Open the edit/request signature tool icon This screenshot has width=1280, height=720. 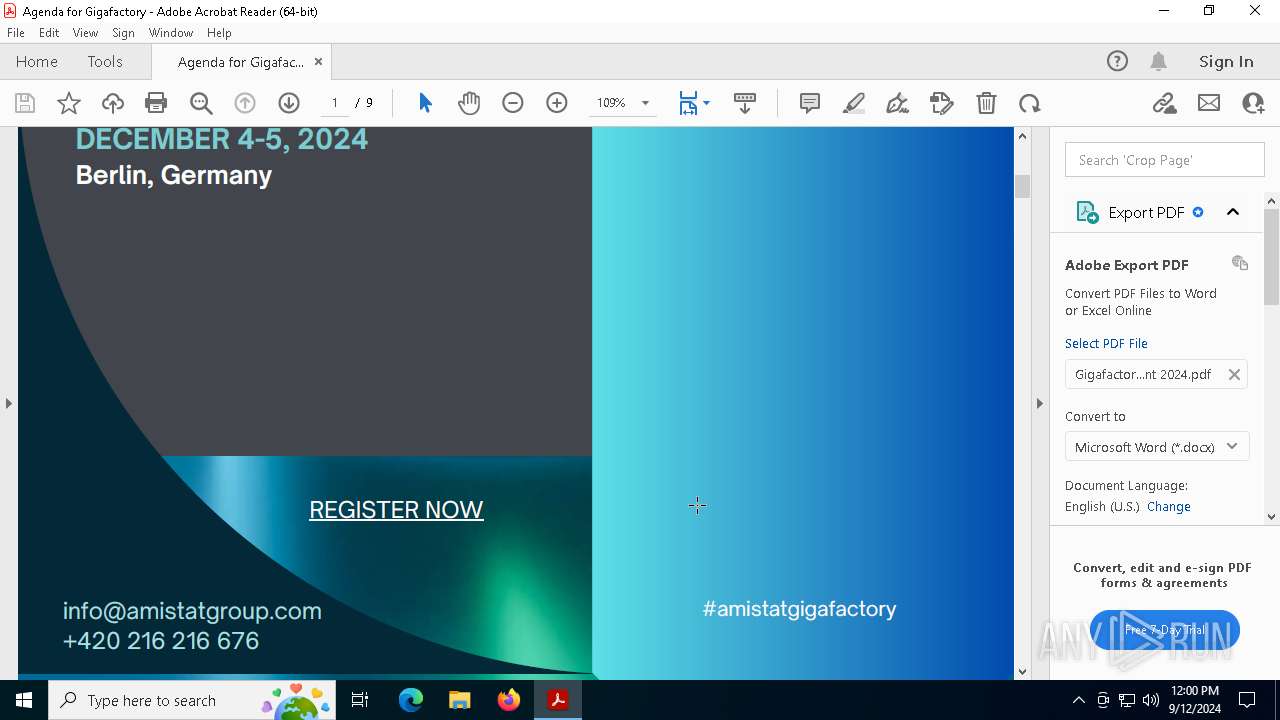tap(942, 103)
